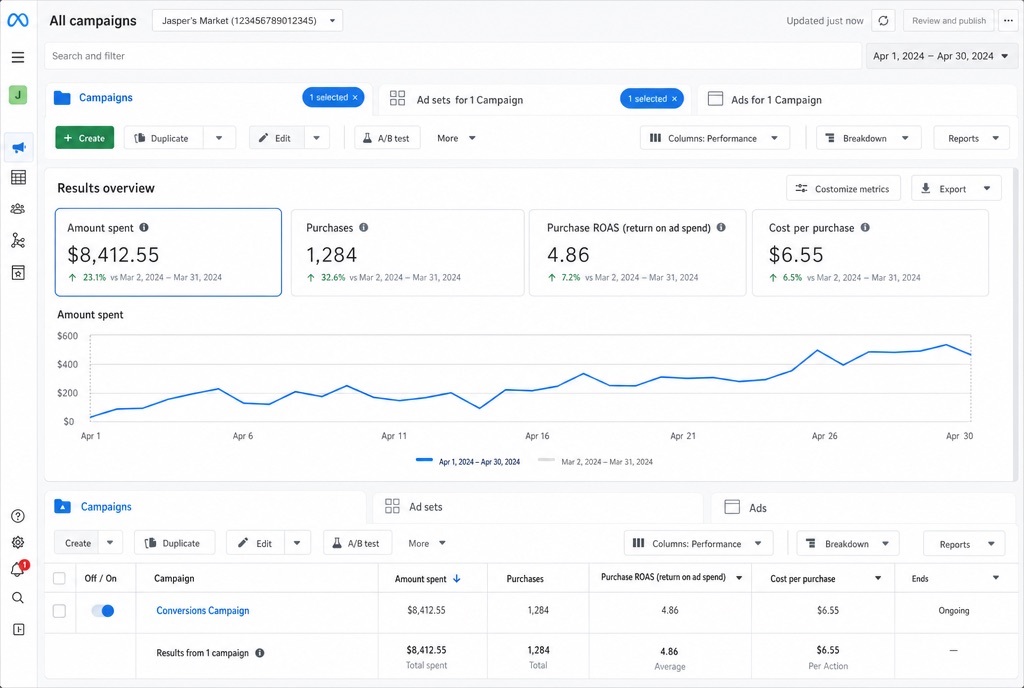Image resolution: width=1024 pixels, height=688 pixels.
Task: Open notifications bell with red badge
Action: (18, 569)
